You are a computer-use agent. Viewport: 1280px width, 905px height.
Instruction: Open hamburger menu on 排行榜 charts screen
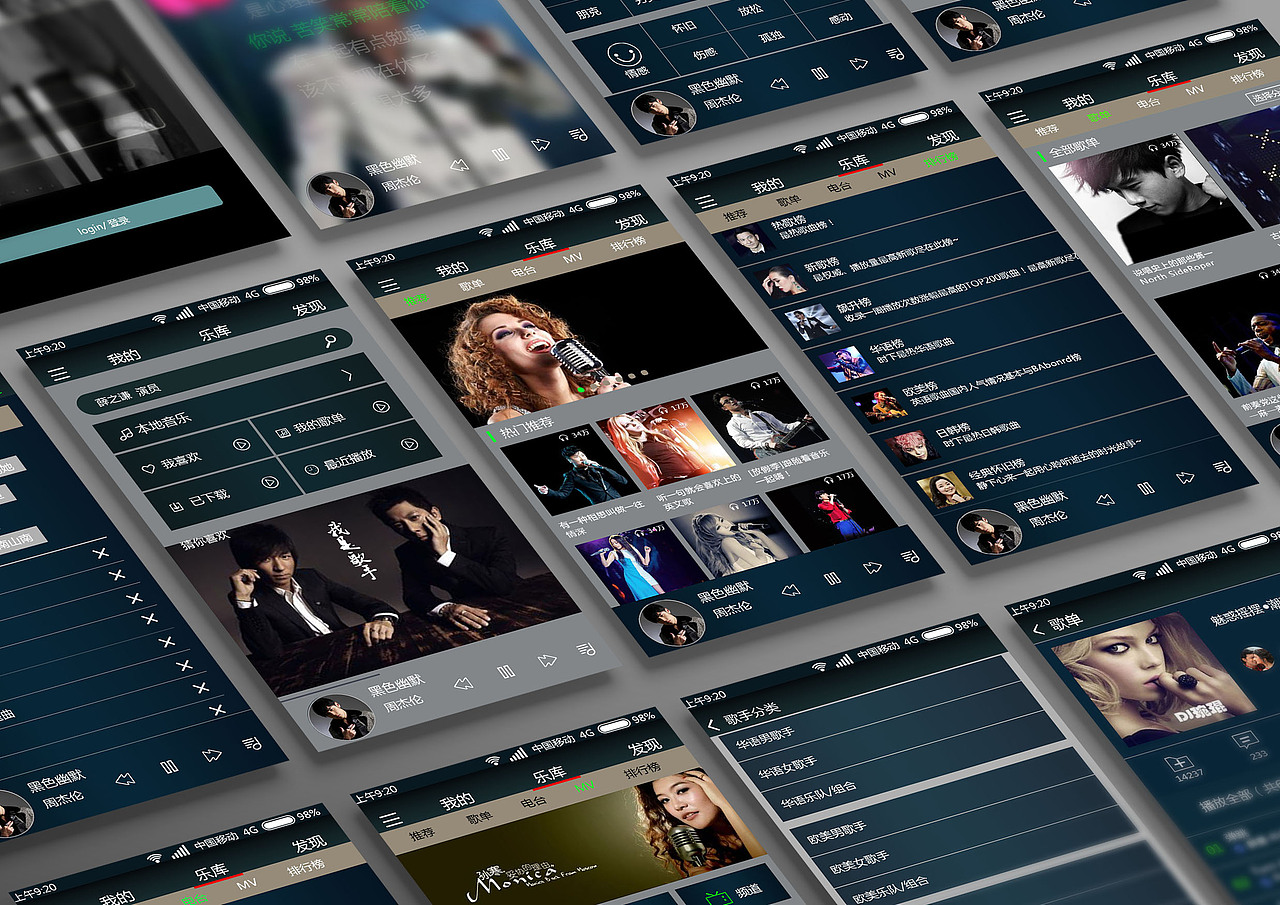(x=706, y=202)
